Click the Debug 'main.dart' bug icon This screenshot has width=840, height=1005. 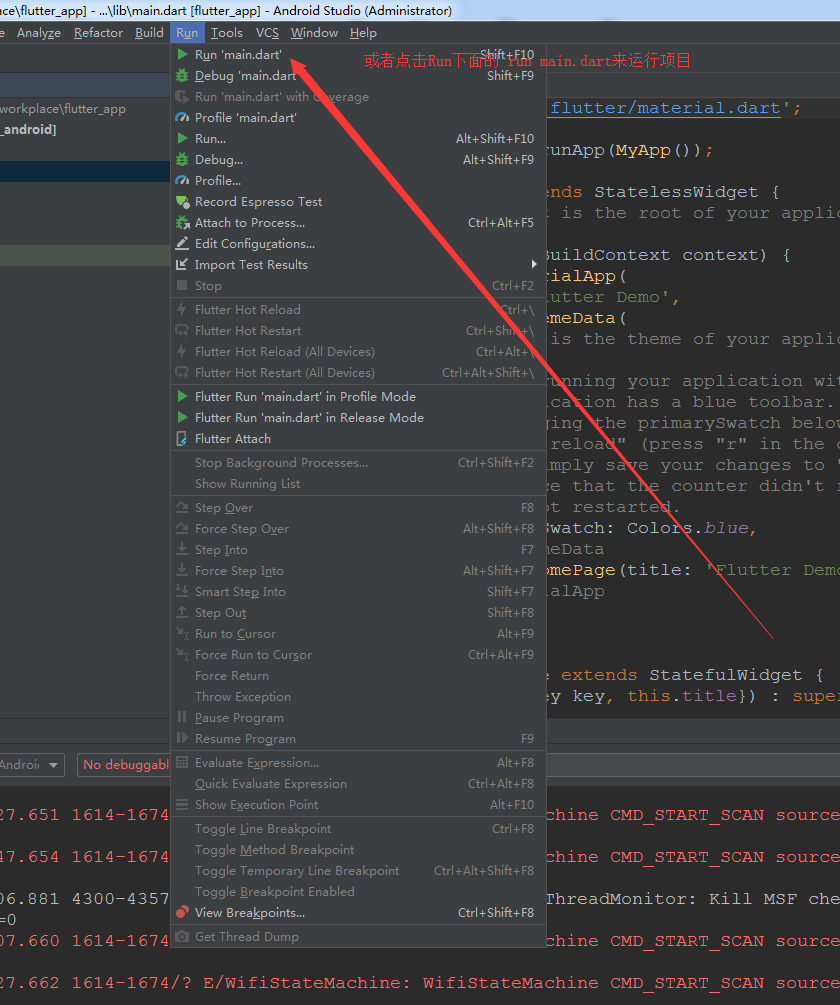coord(183,76)
